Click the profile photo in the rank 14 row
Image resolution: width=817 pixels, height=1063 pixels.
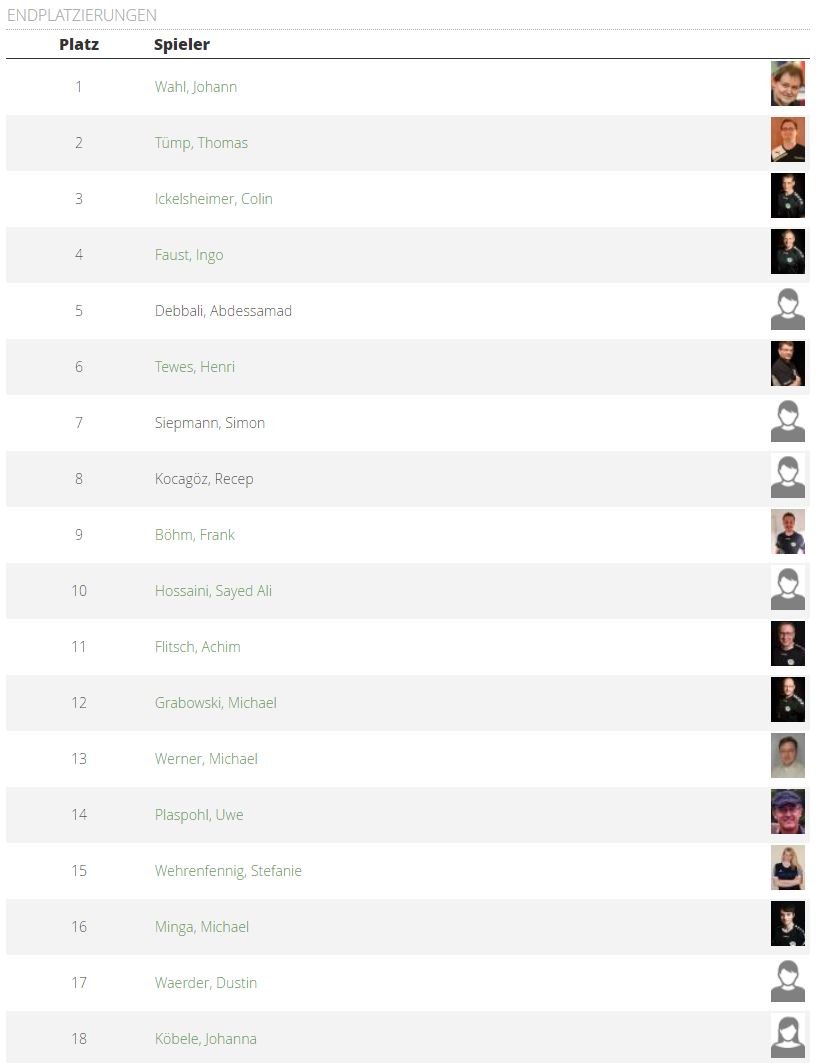pyautogui.click(x=787, y=812)
